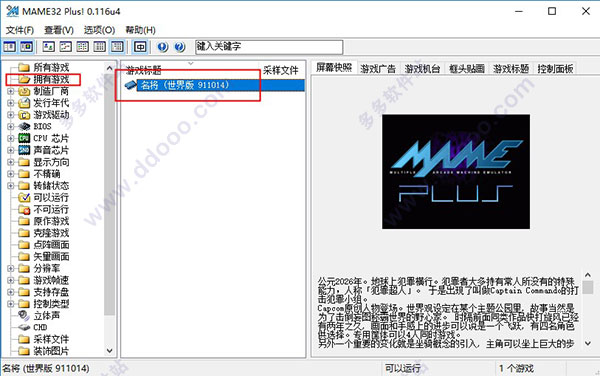Switch to the 游戏机台 tab
The image size is (600, 376).
point(422,69)
